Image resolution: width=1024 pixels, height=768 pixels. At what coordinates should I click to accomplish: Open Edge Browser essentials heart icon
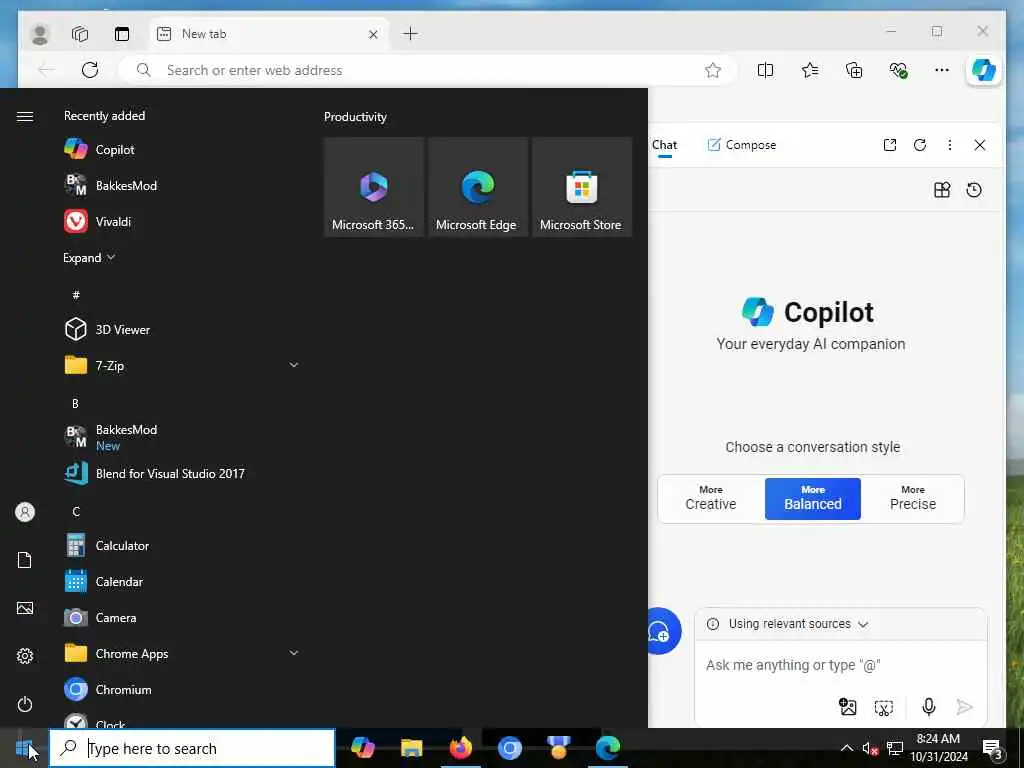(898, 70)
